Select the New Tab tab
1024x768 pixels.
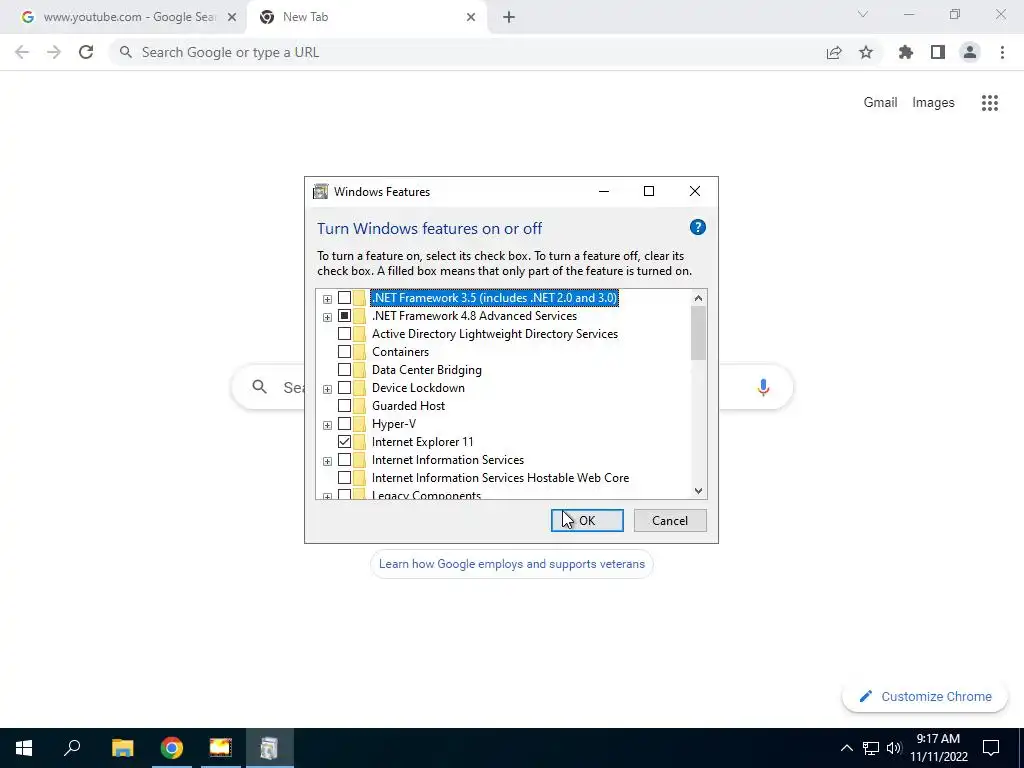(366, 18)
